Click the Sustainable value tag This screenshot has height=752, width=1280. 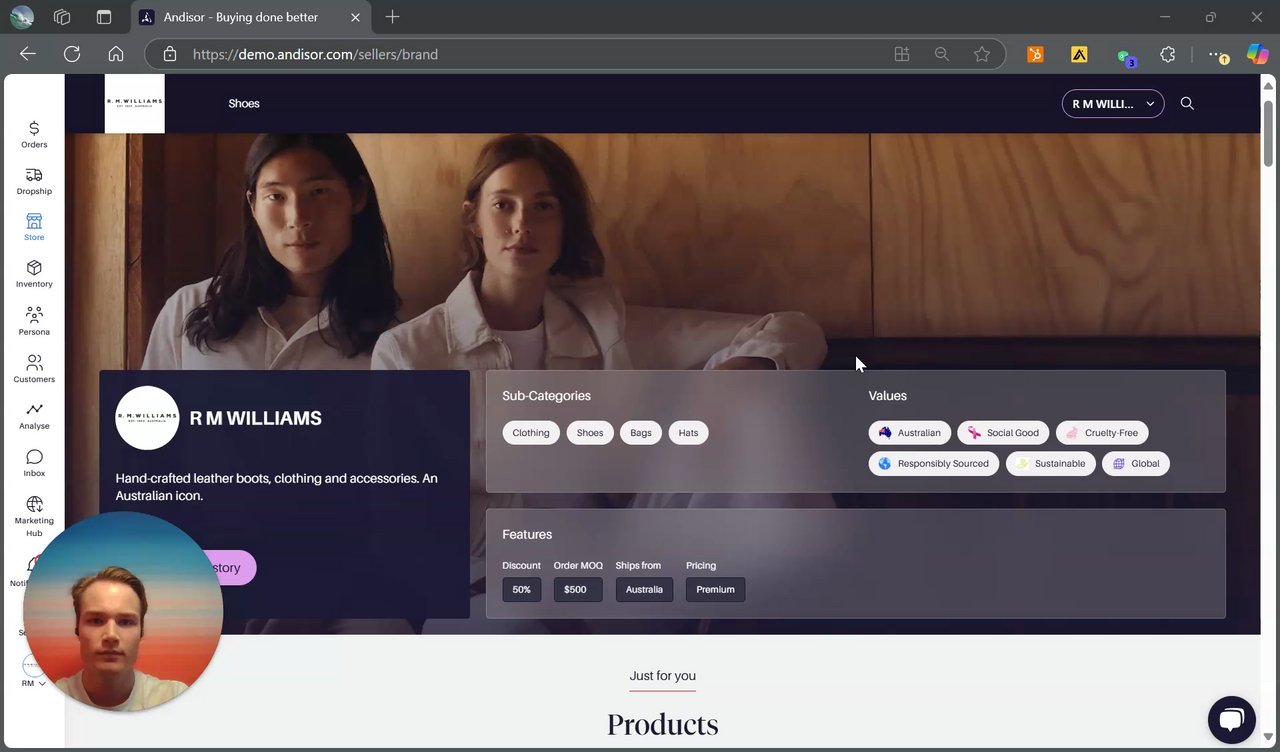point(1050,464)
